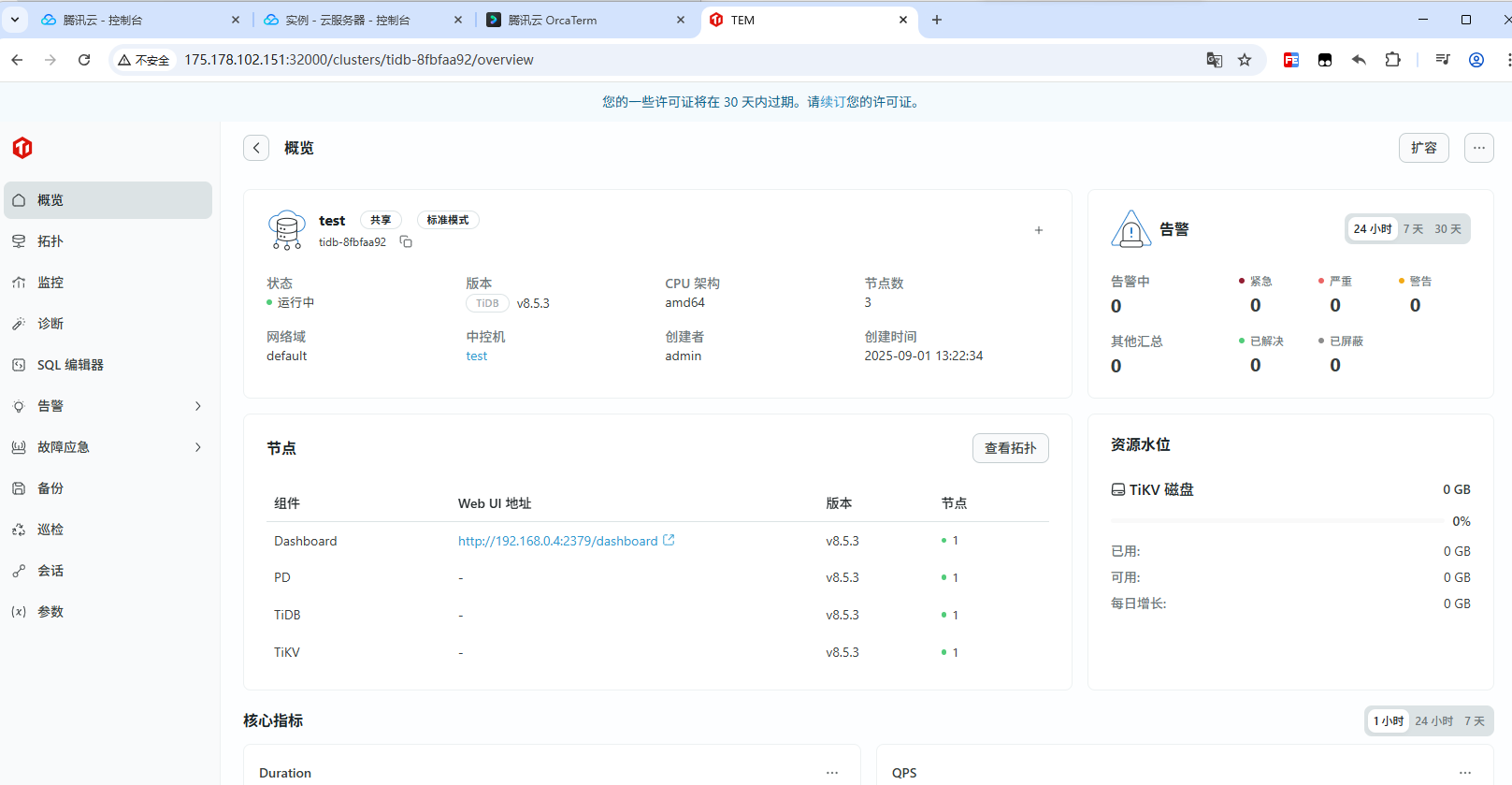Click the plus icon in cluster card
This screenshot has width=1512, height=785.
pos(1038,230)
